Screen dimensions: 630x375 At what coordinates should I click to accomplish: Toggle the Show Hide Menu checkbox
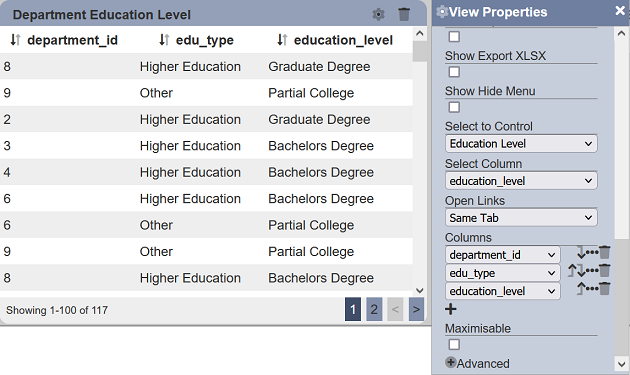[454, 107]
